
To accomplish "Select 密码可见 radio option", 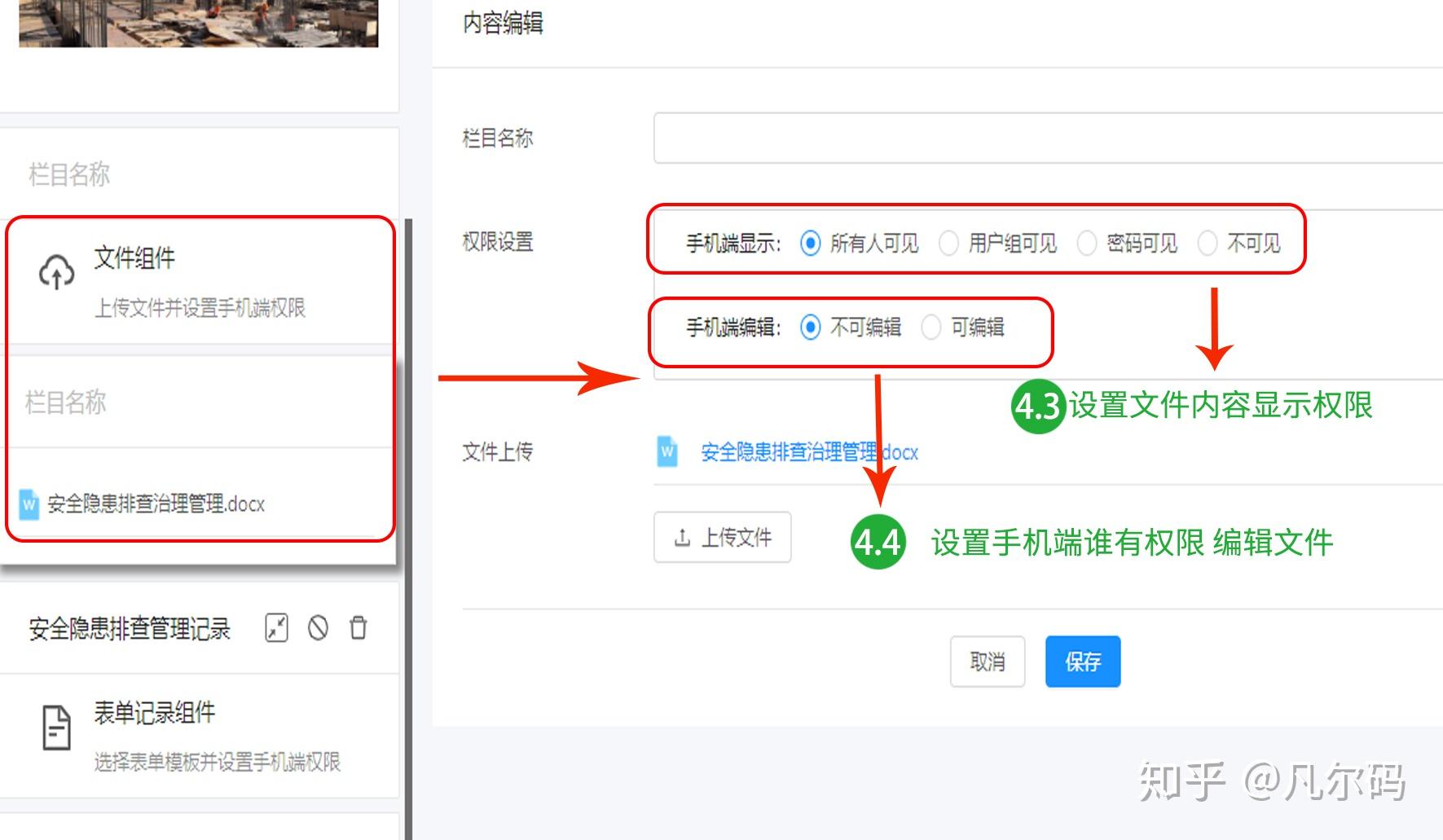I will [x=1087, y=243].
